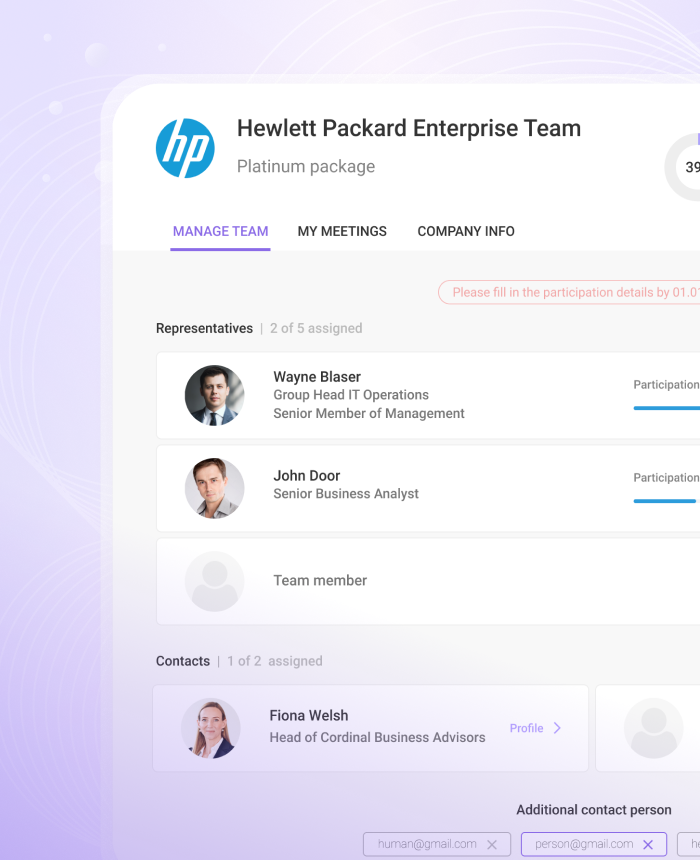Click Wayne Blaser's Participation progress bar

(667, 408)
